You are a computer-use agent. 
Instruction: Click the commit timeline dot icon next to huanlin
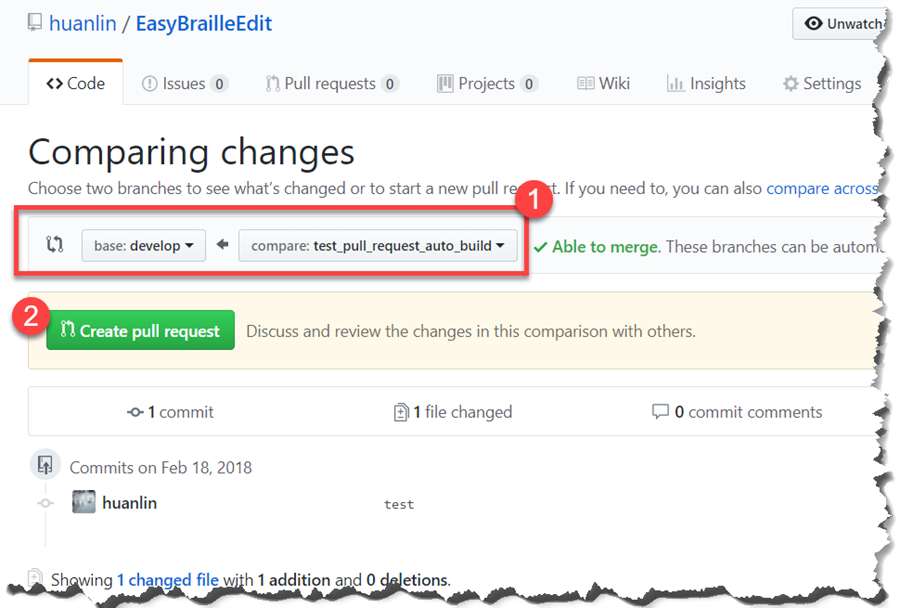click(x=45, y=503)
